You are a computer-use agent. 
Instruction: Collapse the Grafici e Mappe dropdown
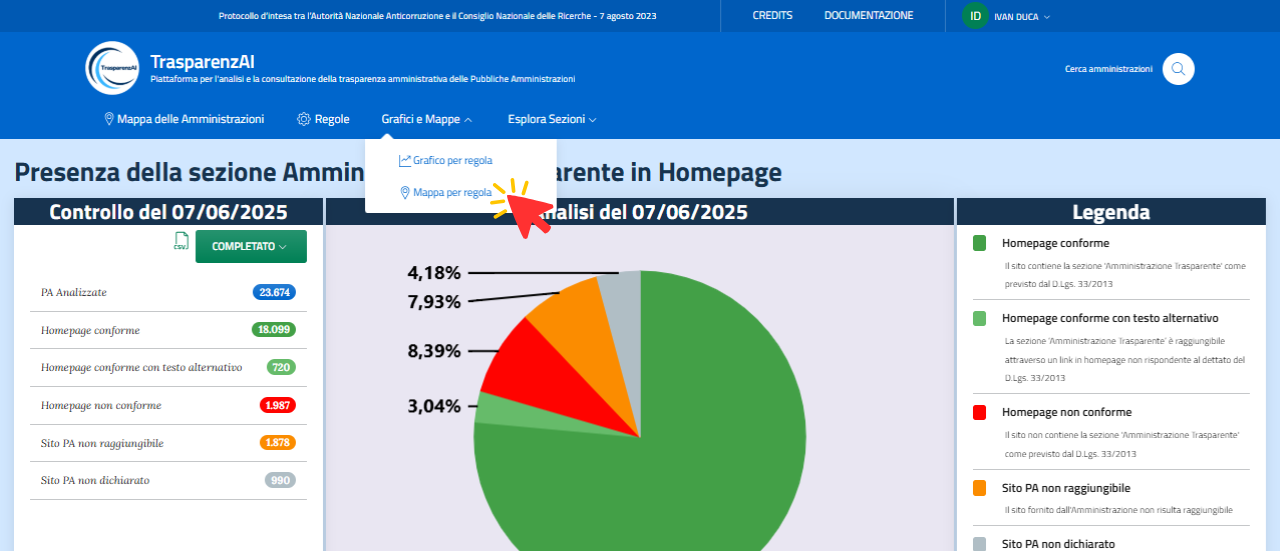coord(427,119)
